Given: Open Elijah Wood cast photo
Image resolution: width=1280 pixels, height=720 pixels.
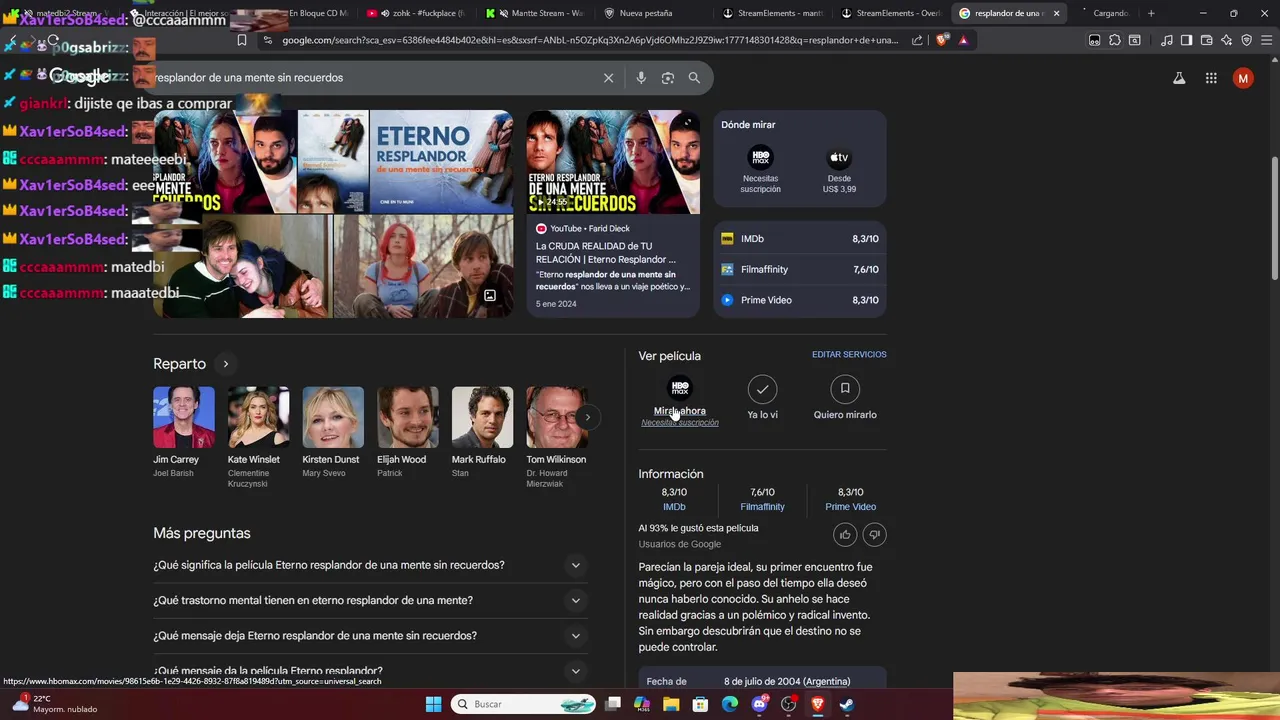Looking at the screenshot, I should click(407, 417).
